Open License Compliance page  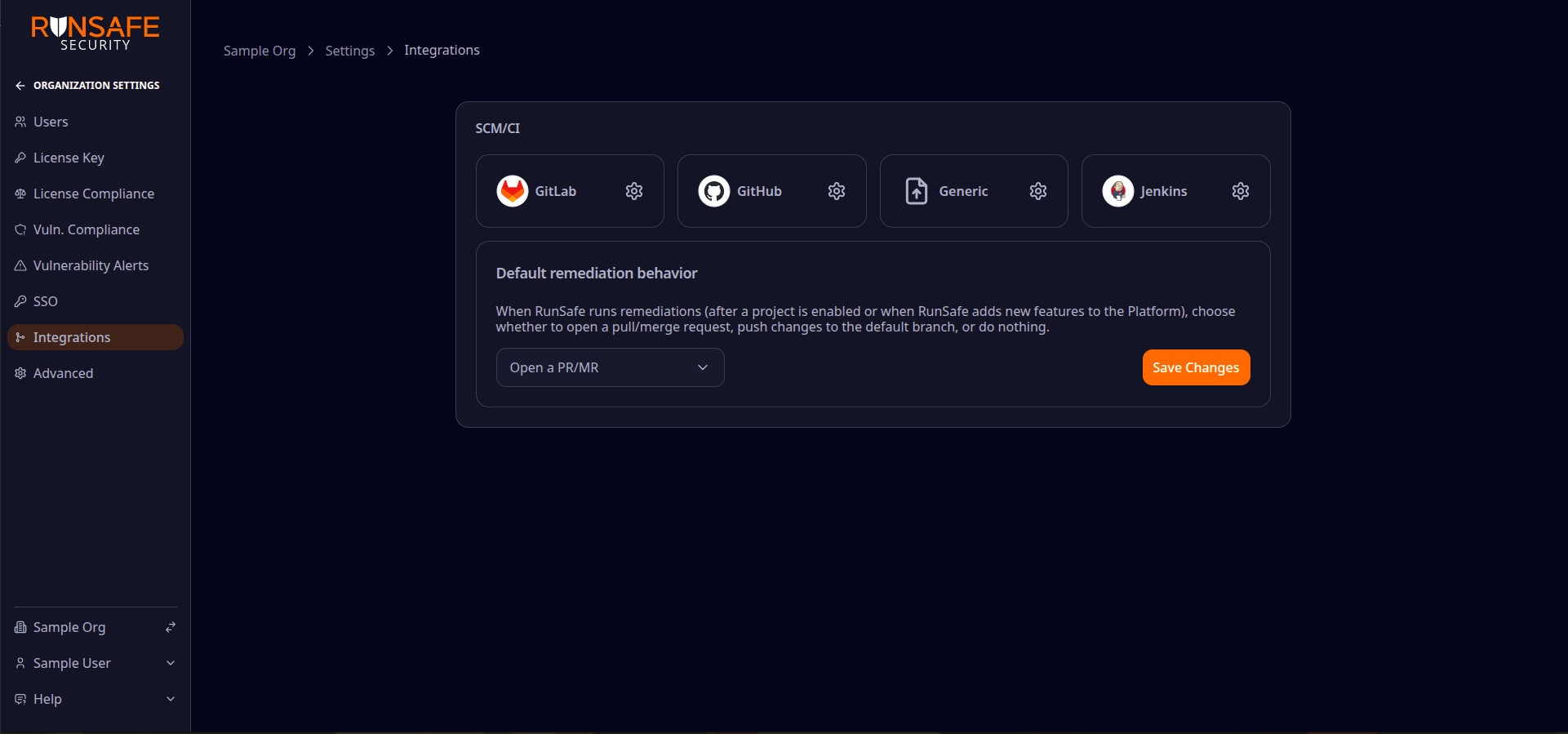click(x=96, y=194)
